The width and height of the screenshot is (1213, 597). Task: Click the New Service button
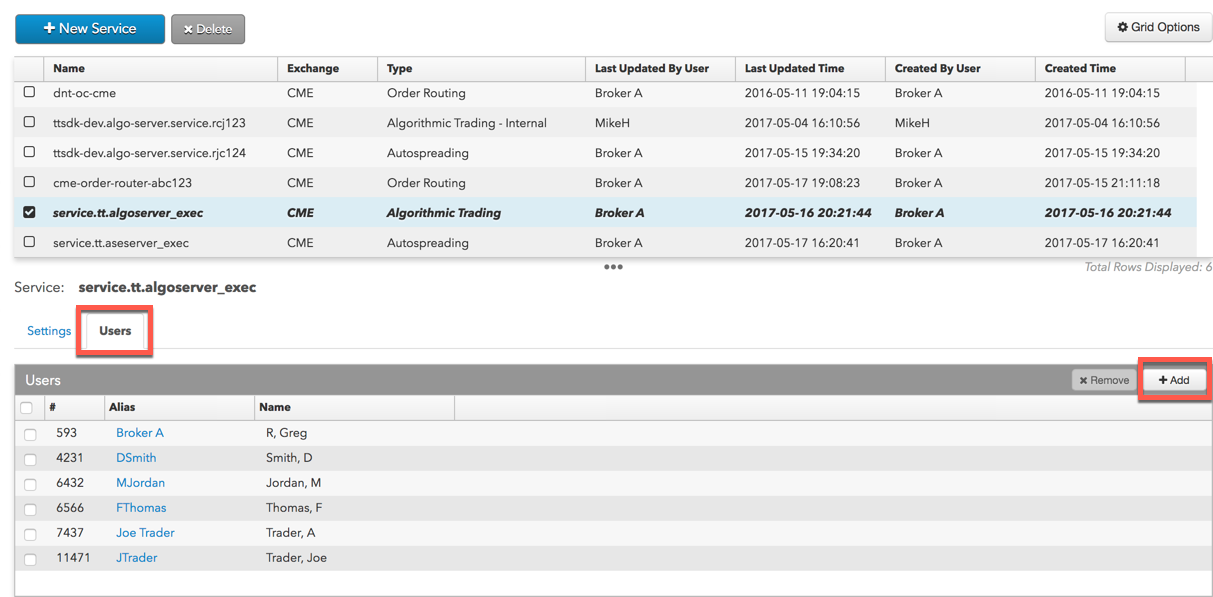click(x=90, y=29)
